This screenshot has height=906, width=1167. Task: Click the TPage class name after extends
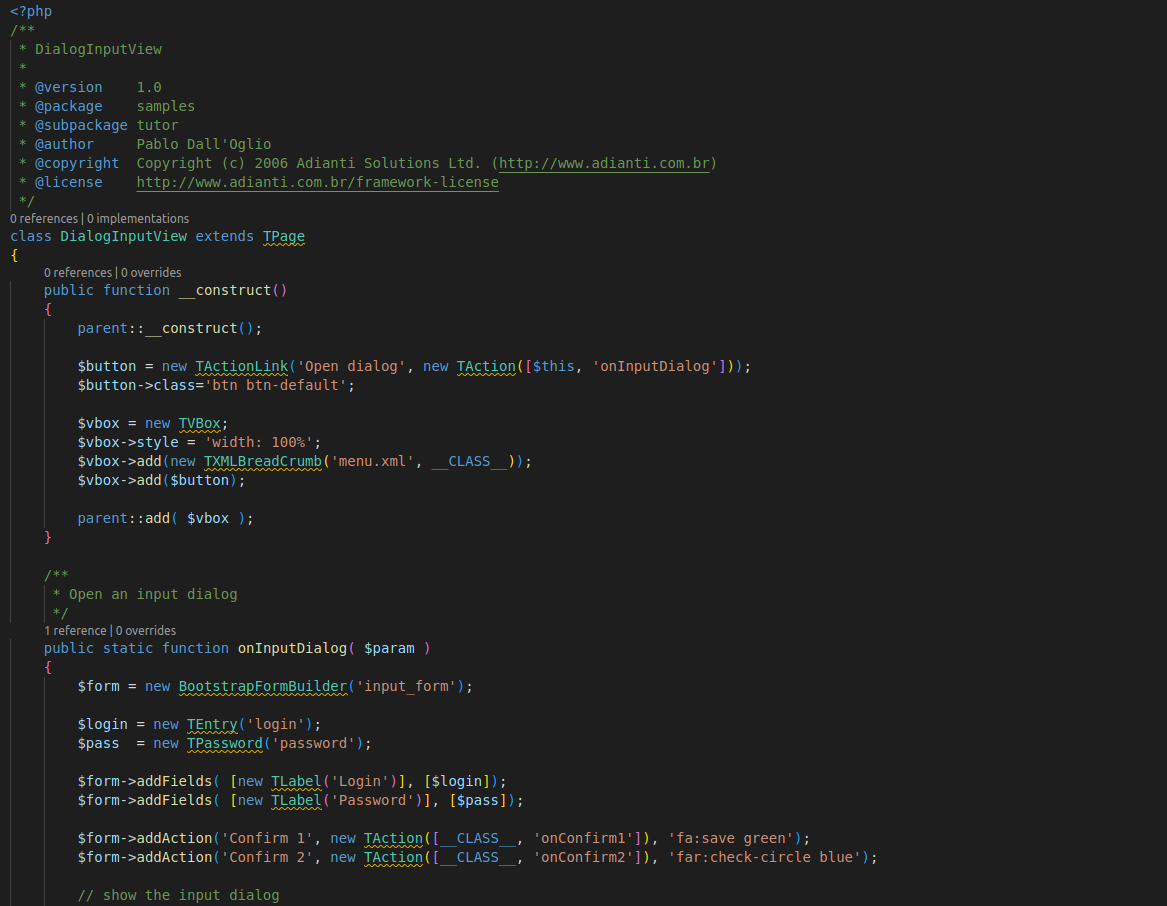click(283, 237)
